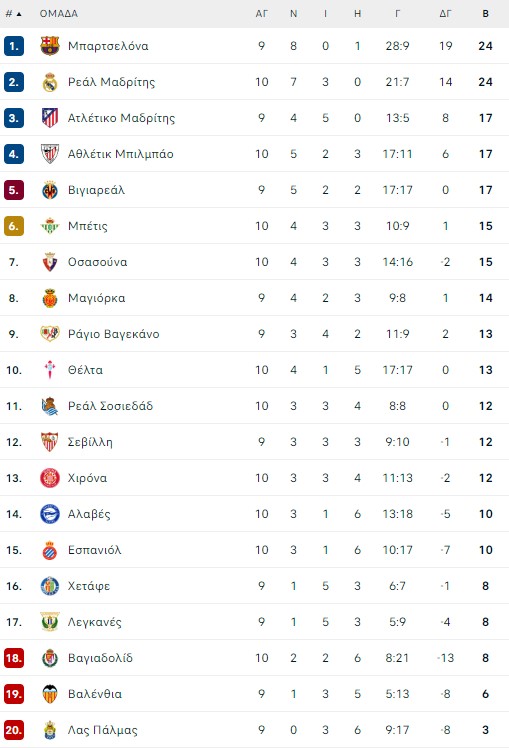Viewport: 509px width, 748px height.
Task: Click the Valencia bat crest icon
Action: pyautogui.click(x=50, y=694)
